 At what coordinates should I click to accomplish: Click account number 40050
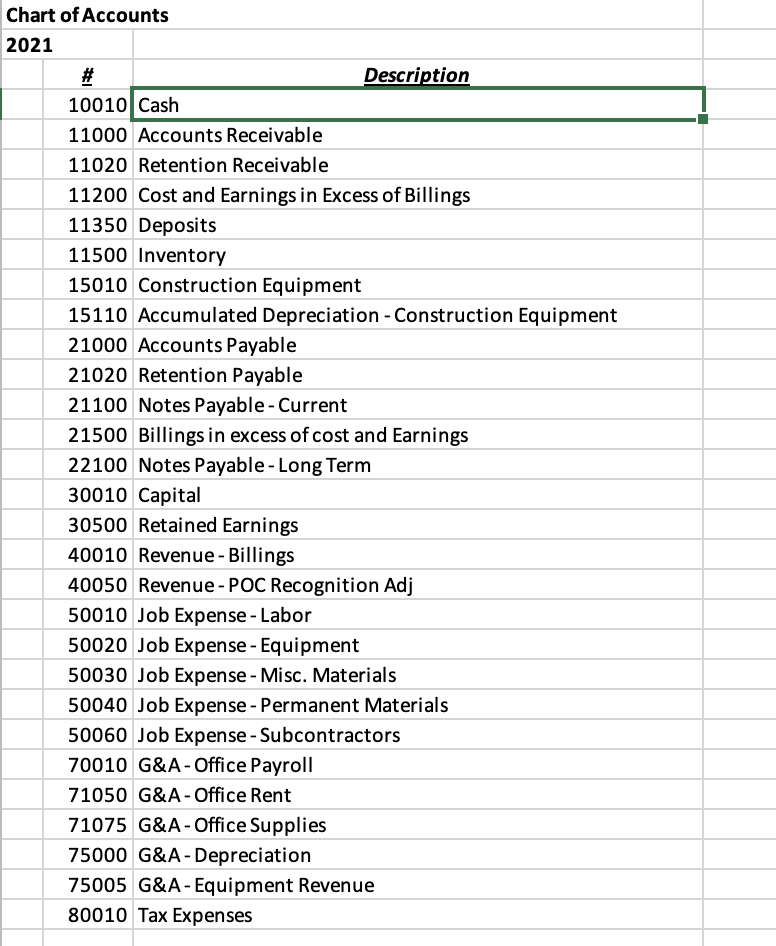pyautogui.click(x=87, y=585)
